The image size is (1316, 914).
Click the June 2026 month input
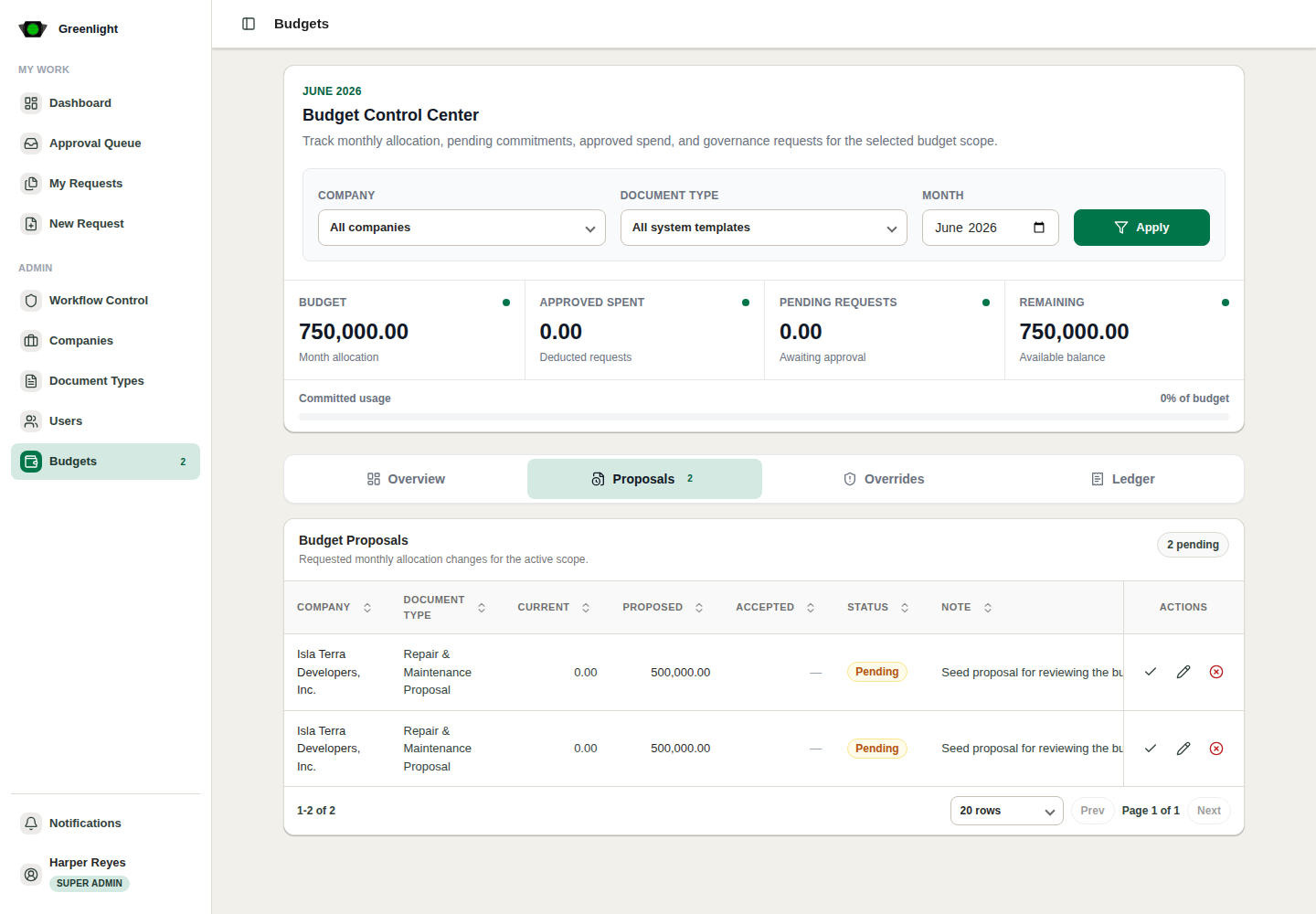990,228
